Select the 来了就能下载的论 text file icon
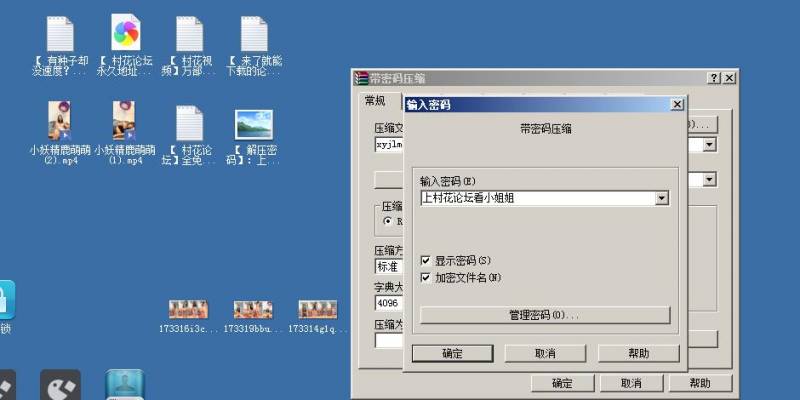Screen dimensions: 800x400 pyautogui.click(x=253, y=34)
